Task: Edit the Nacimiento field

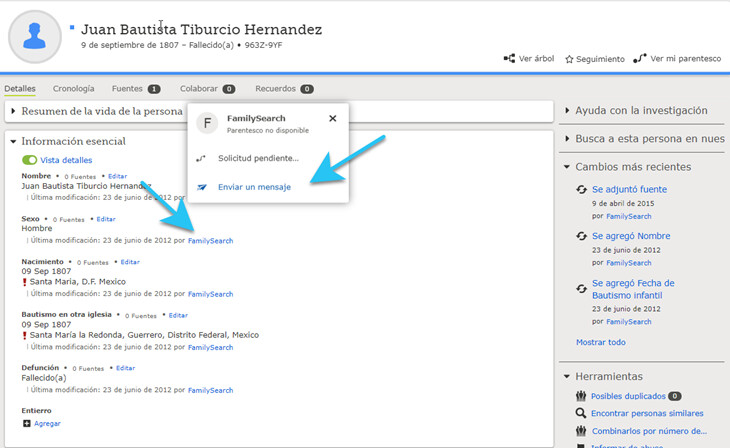Action: point(130,262)
